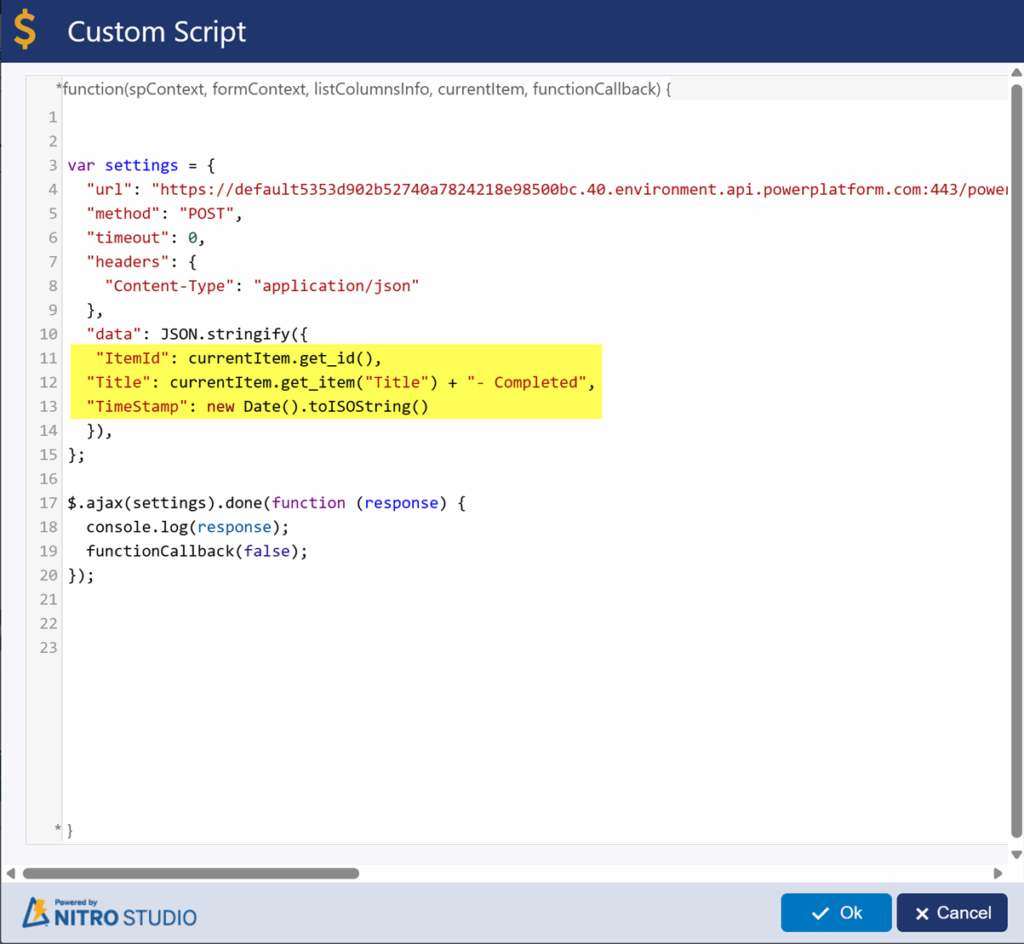Image resolution: width=1024 pixels, height=944 pixels.
Task: Cancel the Custom Script dialog
Action: click(951, 913)
